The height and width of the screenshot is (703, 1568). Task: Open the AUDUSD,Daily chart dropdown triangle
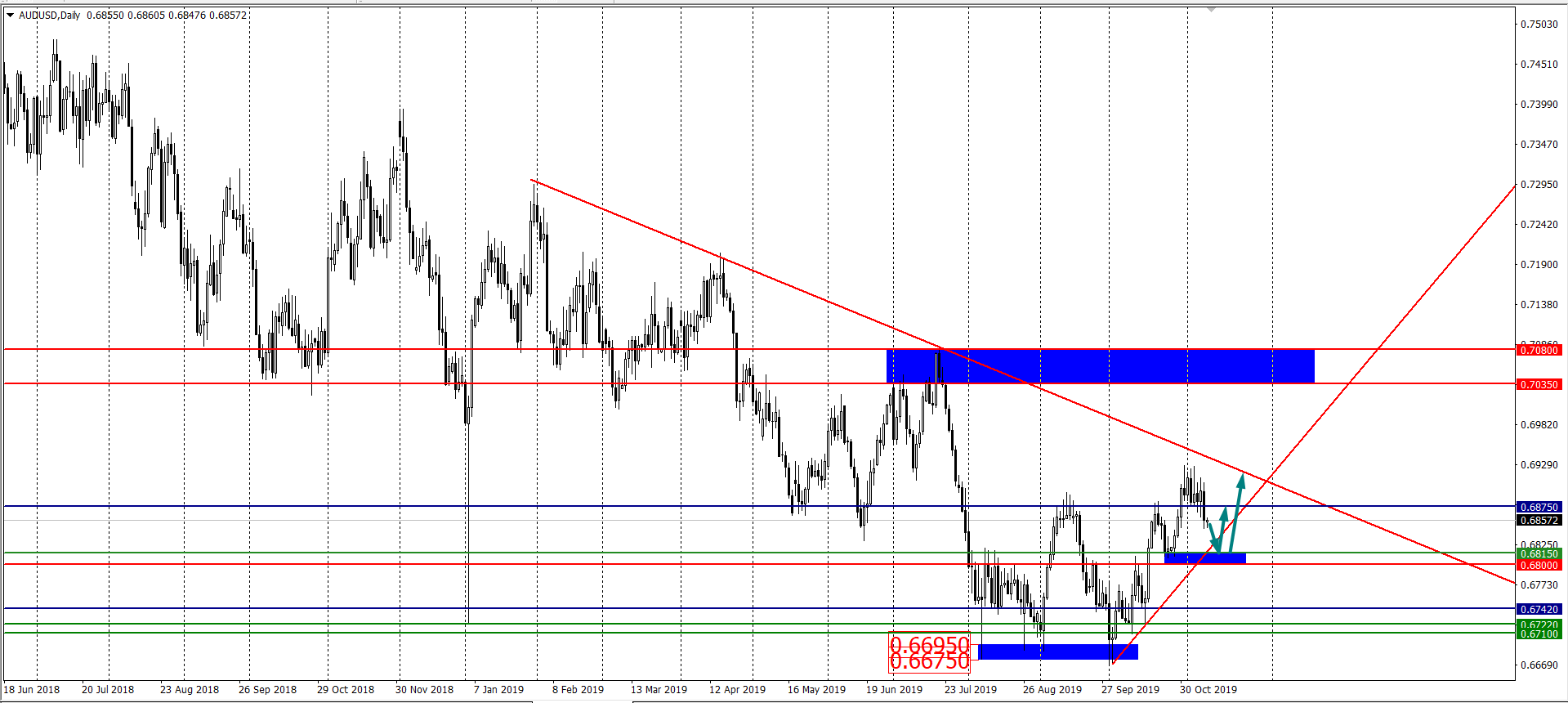(x=10, y=15)
